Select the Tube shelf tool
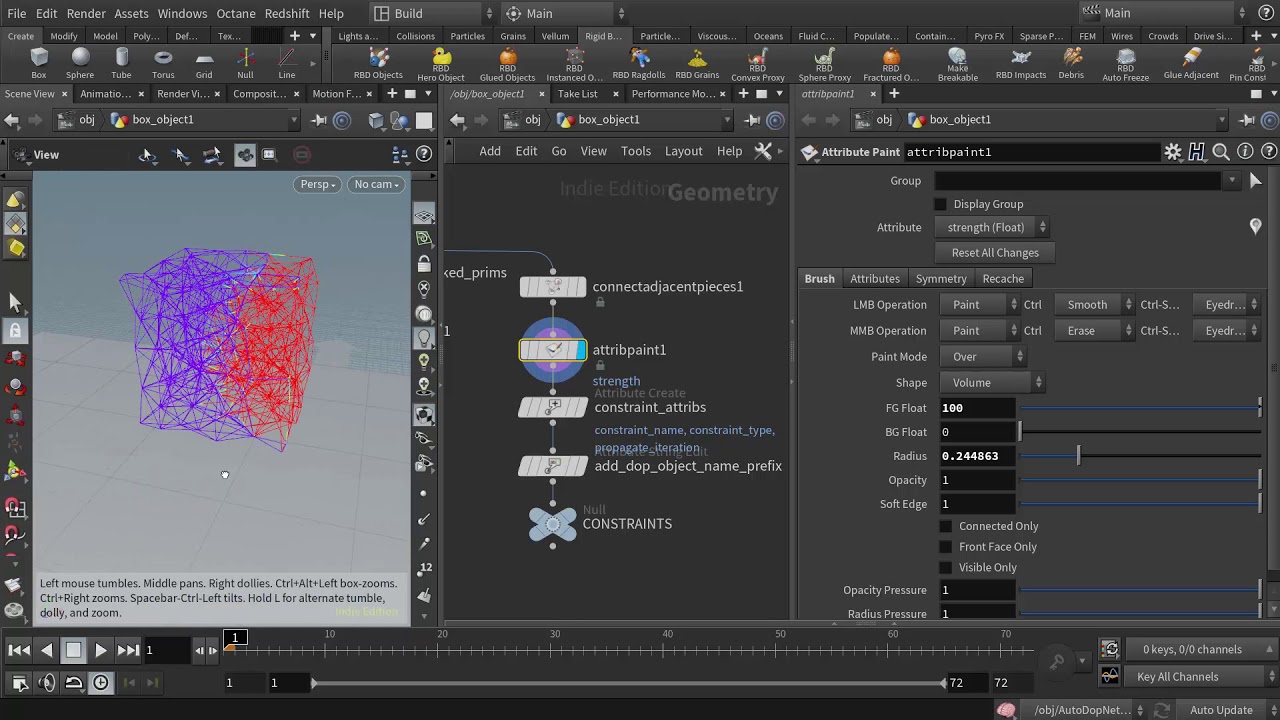Image resolution: width=1280 pixels, height=720 pixels. point(121,63)
